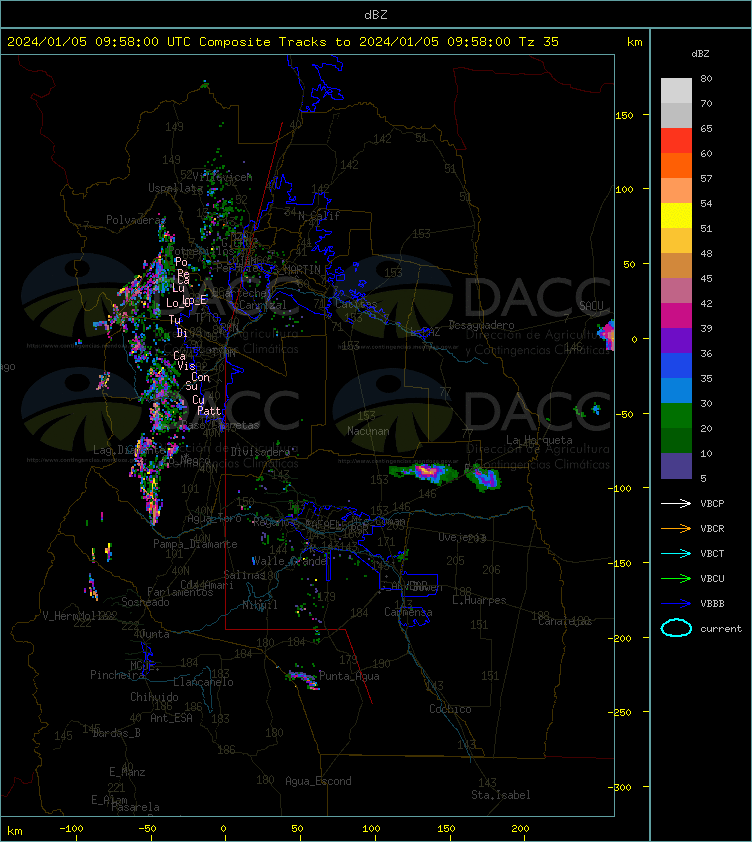Click the 'Tz 35' threshold text in header
The height and width of the screenshot is (842, 752).
pos(539,42)
